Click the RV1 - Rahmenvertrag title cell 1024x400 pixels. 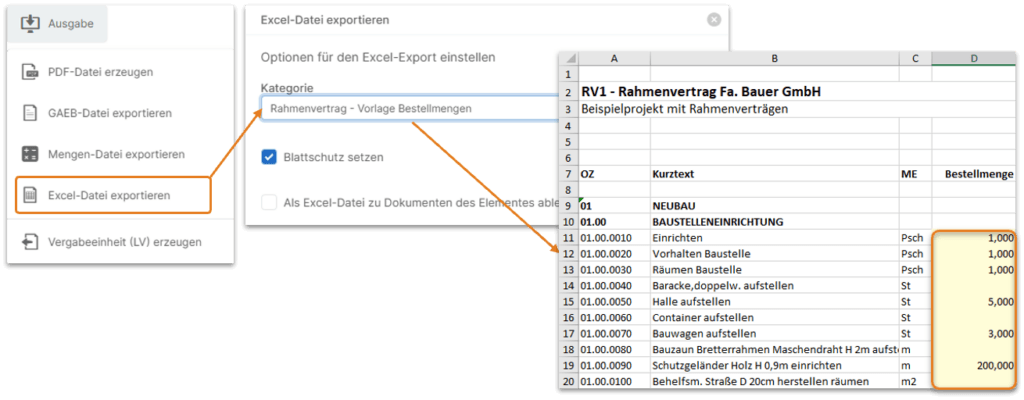700,91
